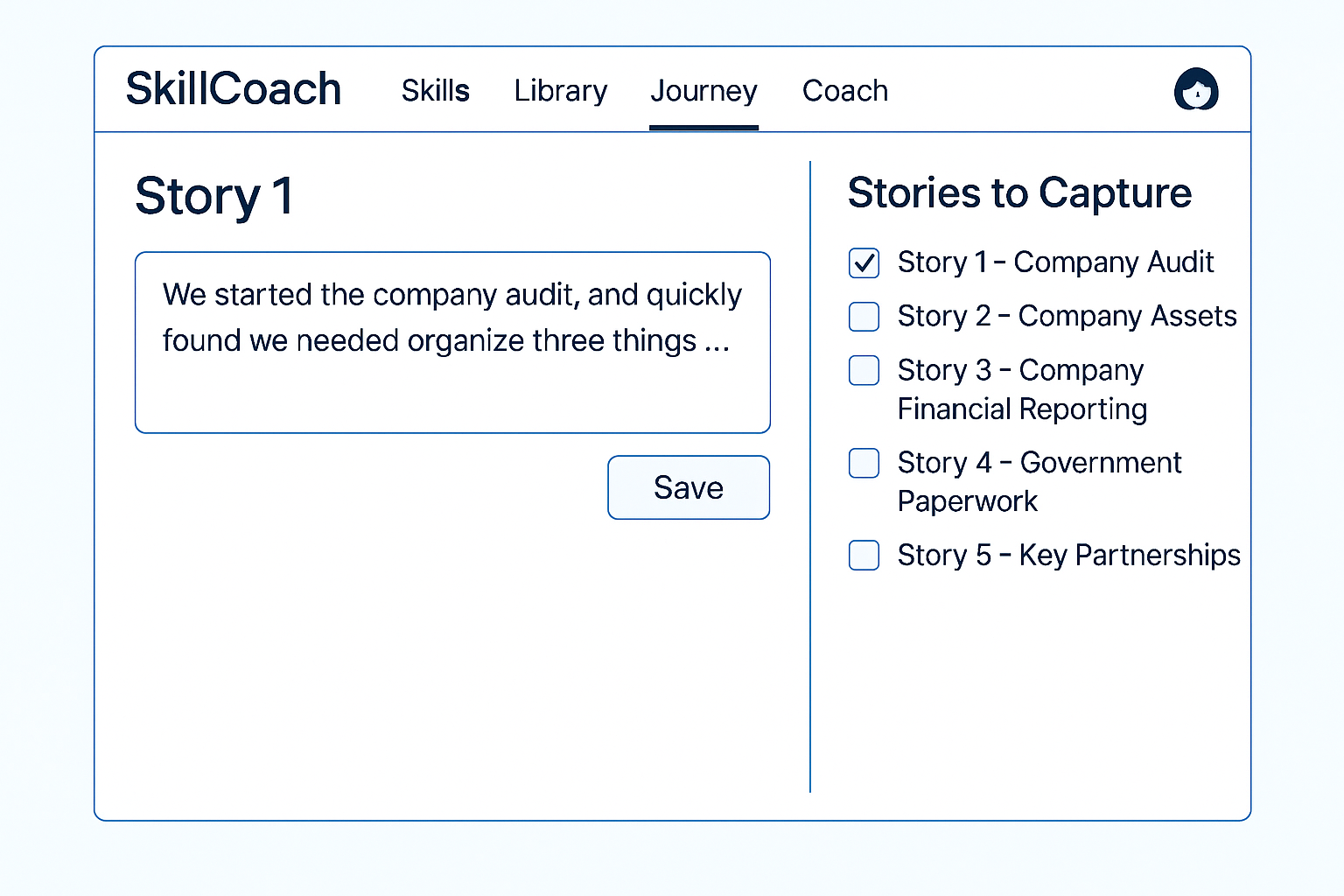Image resolution: width=1344 pixels, height=896 pixels.
Task: Navigate to the Coach page
Action: click(844, 90)
